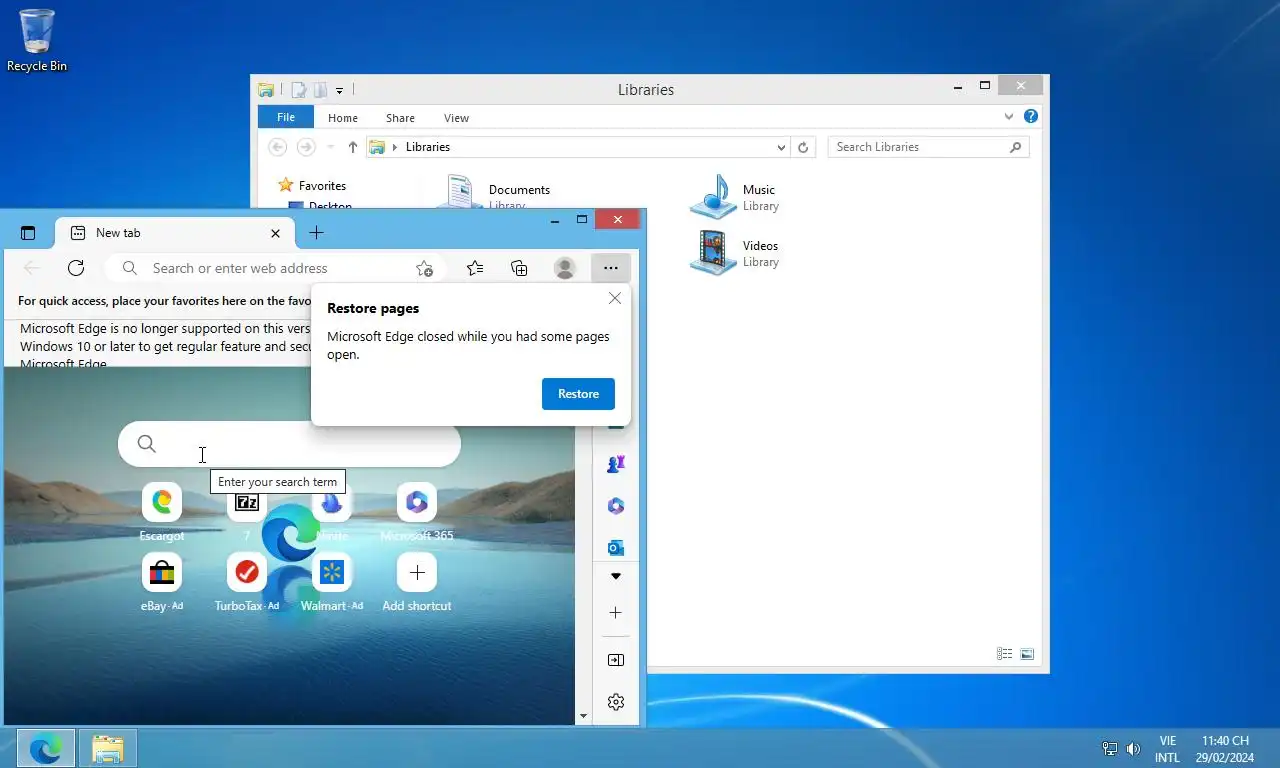This screenshot has width=1280, height=768.
Task: Open Outlook icon in Edge sidebar
Action: [x=616, y=547]
